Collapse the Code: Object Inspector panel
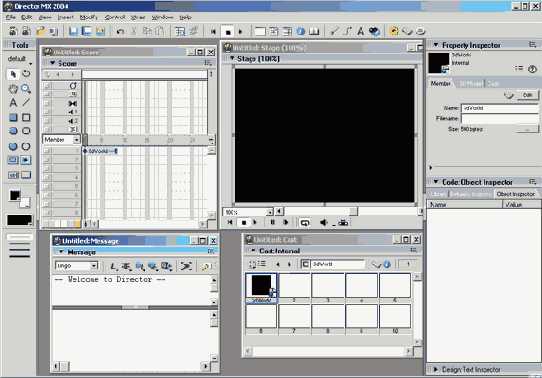 [436, 182]
